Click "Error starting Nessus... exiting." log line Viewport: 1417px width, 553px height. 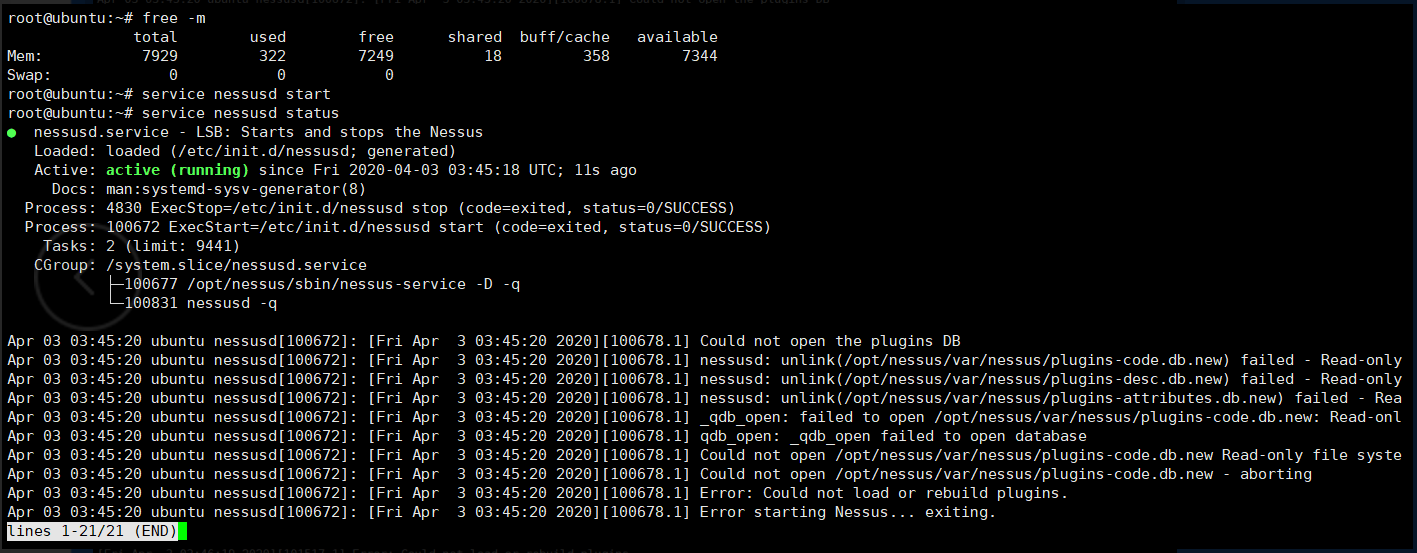848,512
